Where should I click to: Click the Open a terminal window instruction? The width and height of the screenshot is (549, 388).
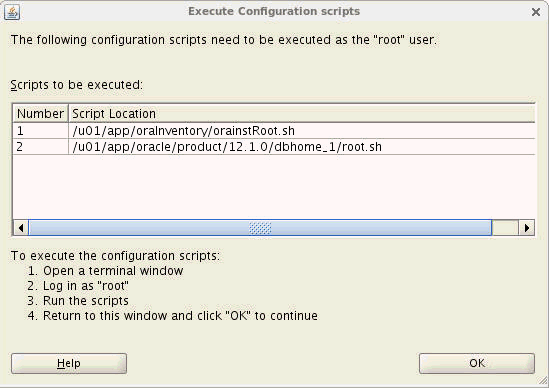pyautogui.click(x=113, y=271)
